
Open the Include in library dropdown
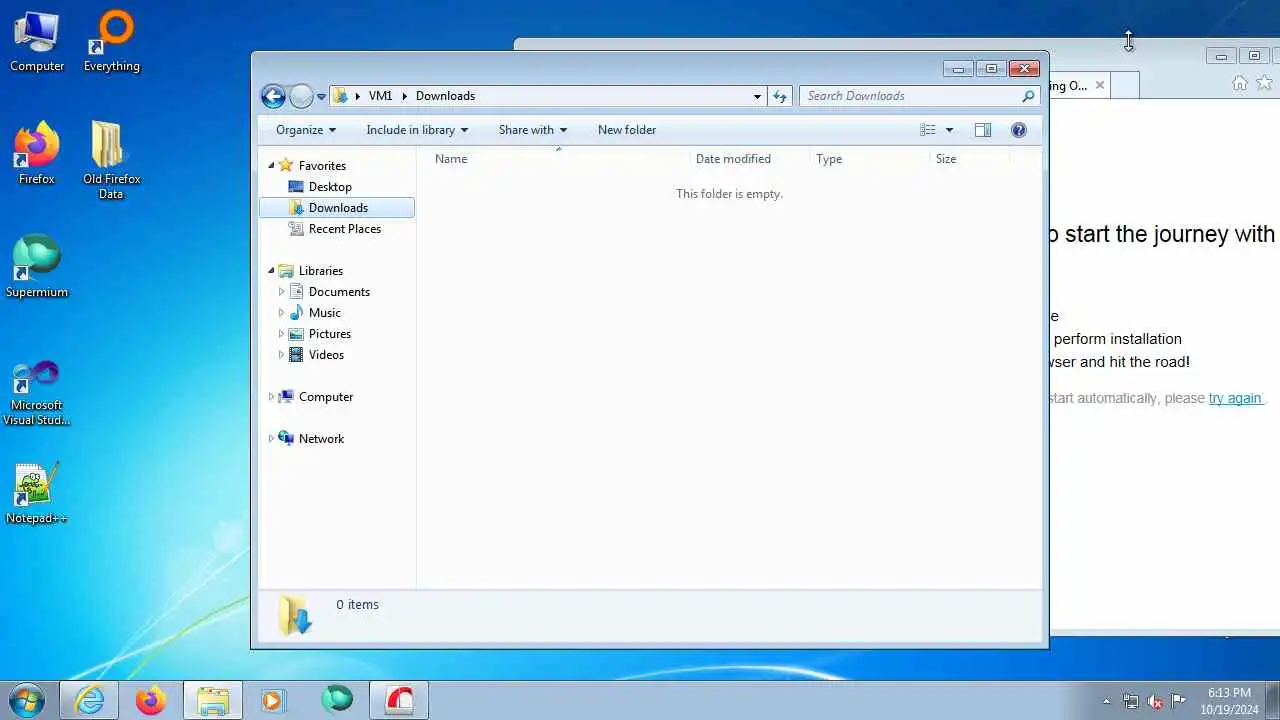tap(417, 130)
